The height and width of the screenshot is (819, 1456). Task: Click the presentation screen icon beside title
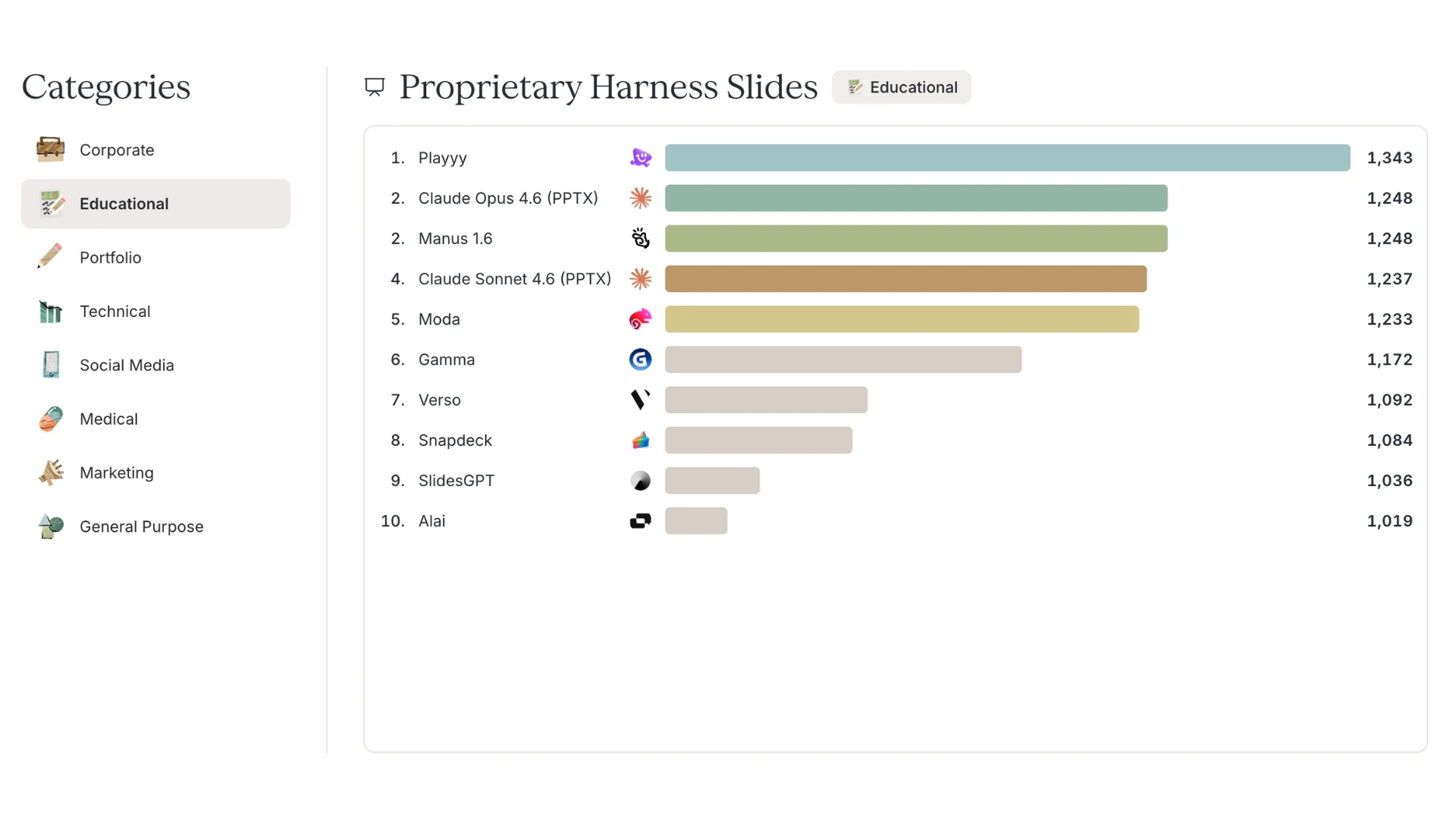375,86
